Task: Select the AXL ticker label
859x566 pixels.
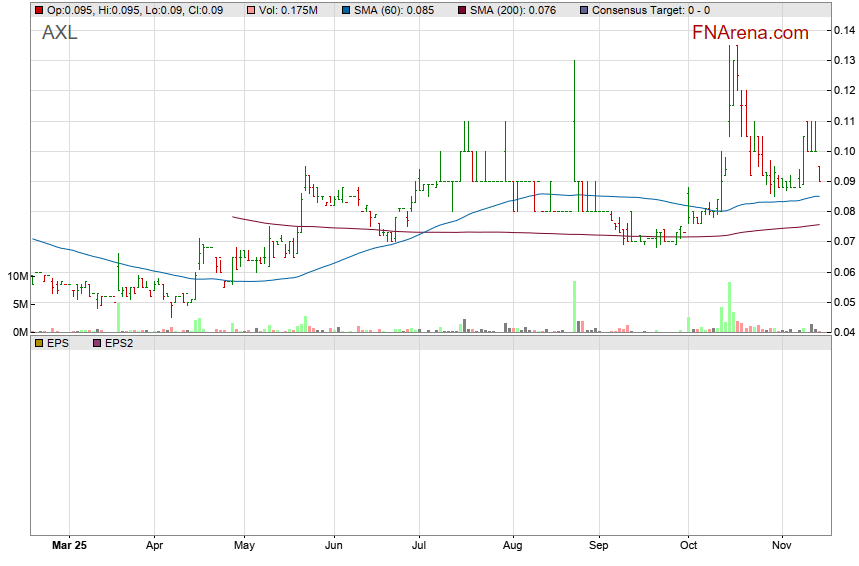Action: point(60,33)
